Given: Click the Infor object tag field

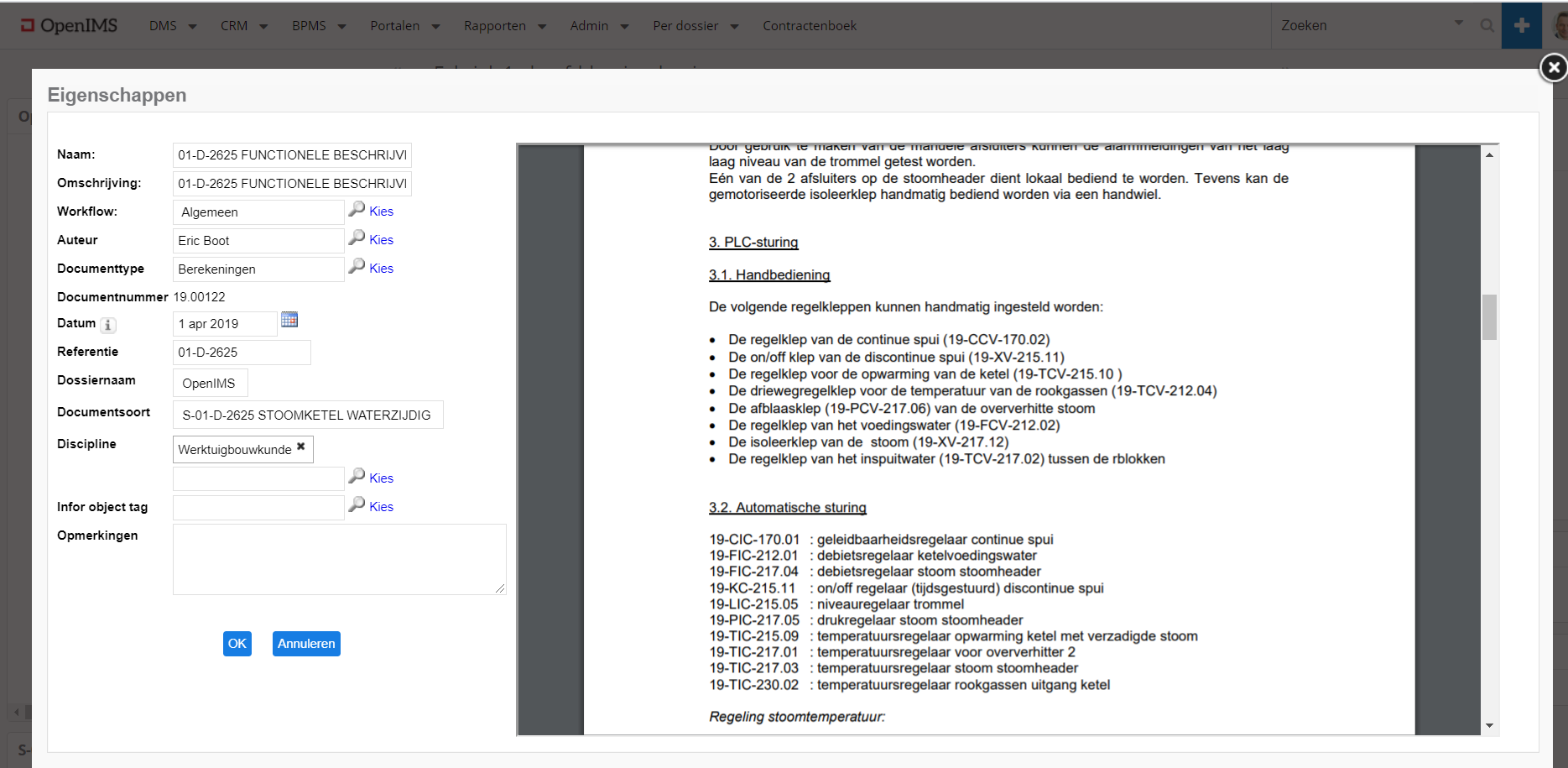Looking at the screenshot, I should (258, 507).
